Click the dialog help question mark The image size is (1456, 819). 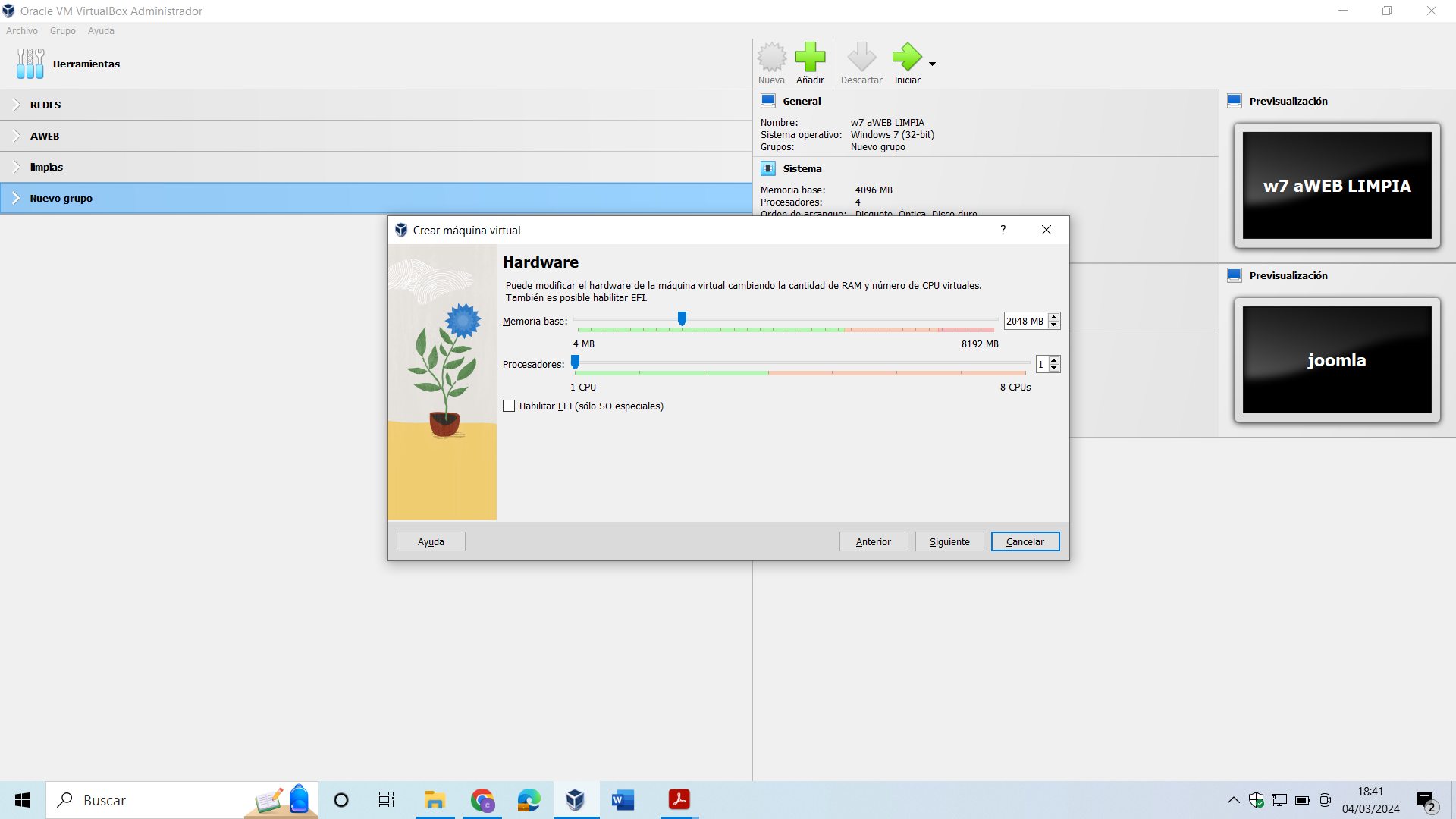1003,230
